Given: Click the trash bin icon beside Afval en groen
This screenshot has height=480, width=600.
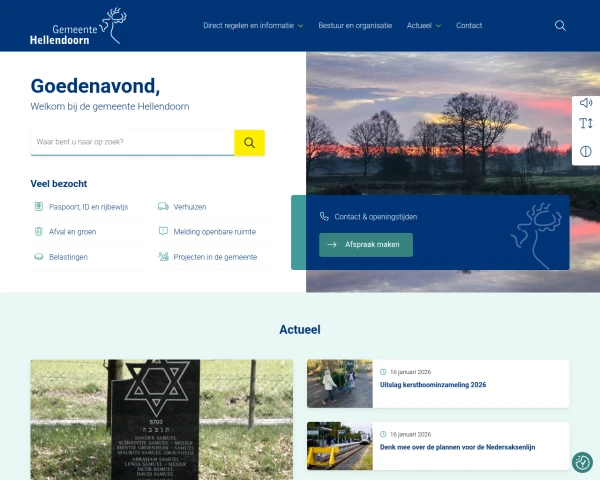Looking at the screenshot, I should coord(39,232).
